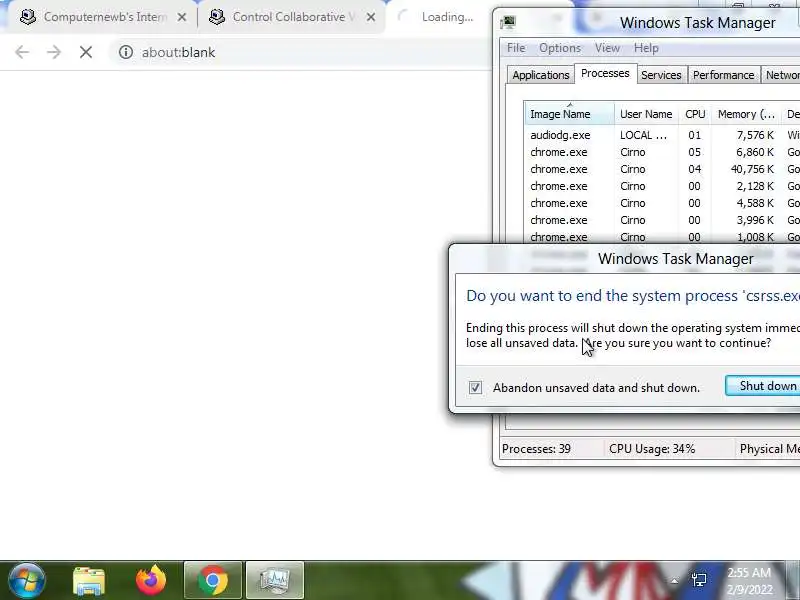Open the Task Manager Help menu

(x=646, y=48)
